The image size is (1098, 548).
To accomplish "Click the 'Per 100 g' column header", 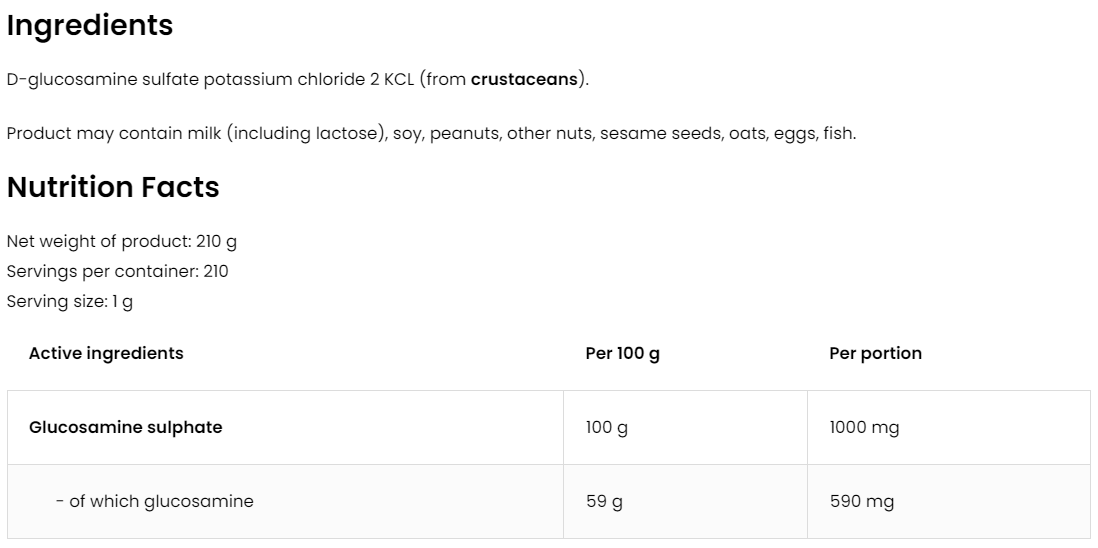I will 622,353.
